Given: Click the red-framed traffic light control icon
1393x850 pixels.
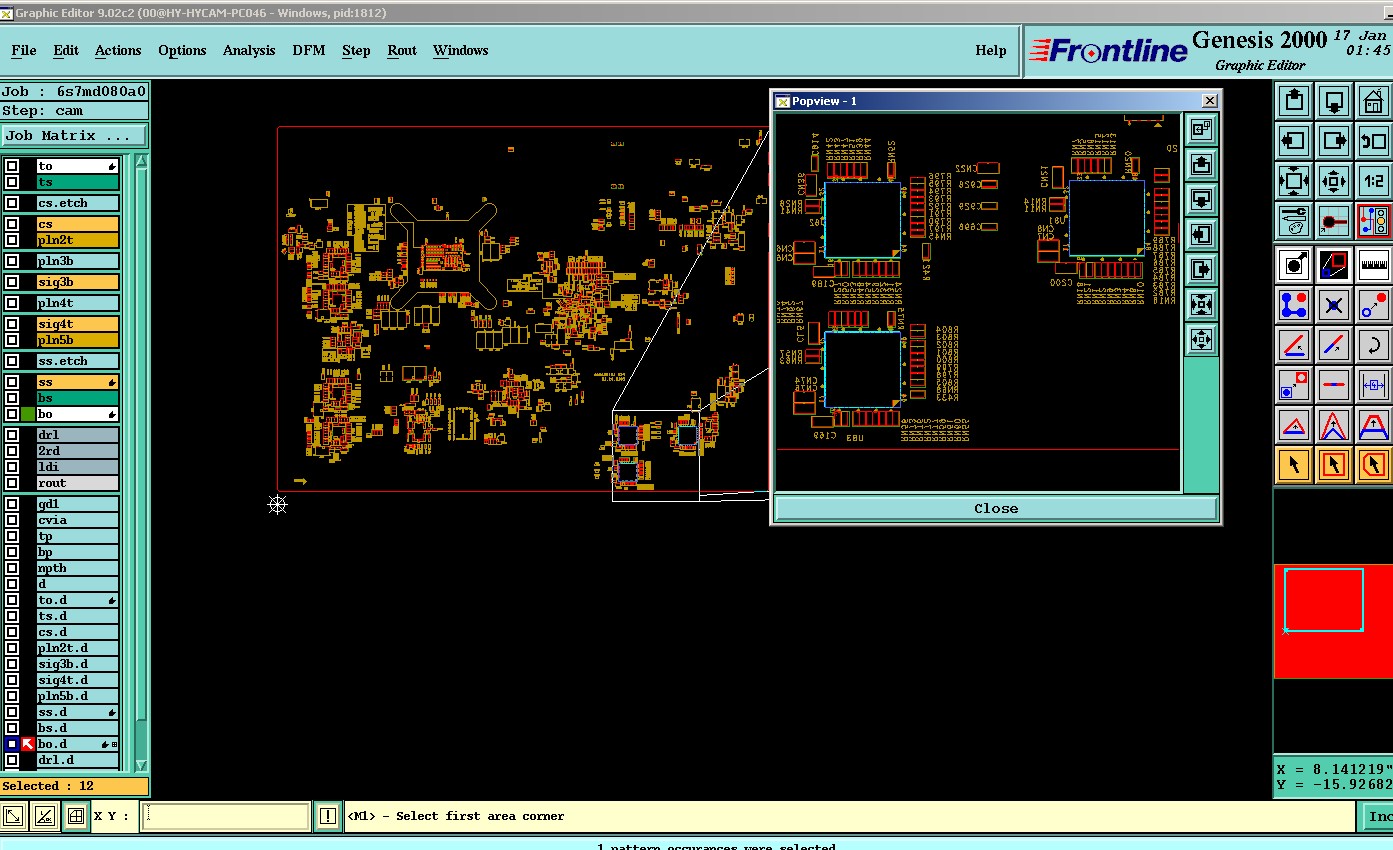Looking at the screenshot, I should coord(1374,221).
